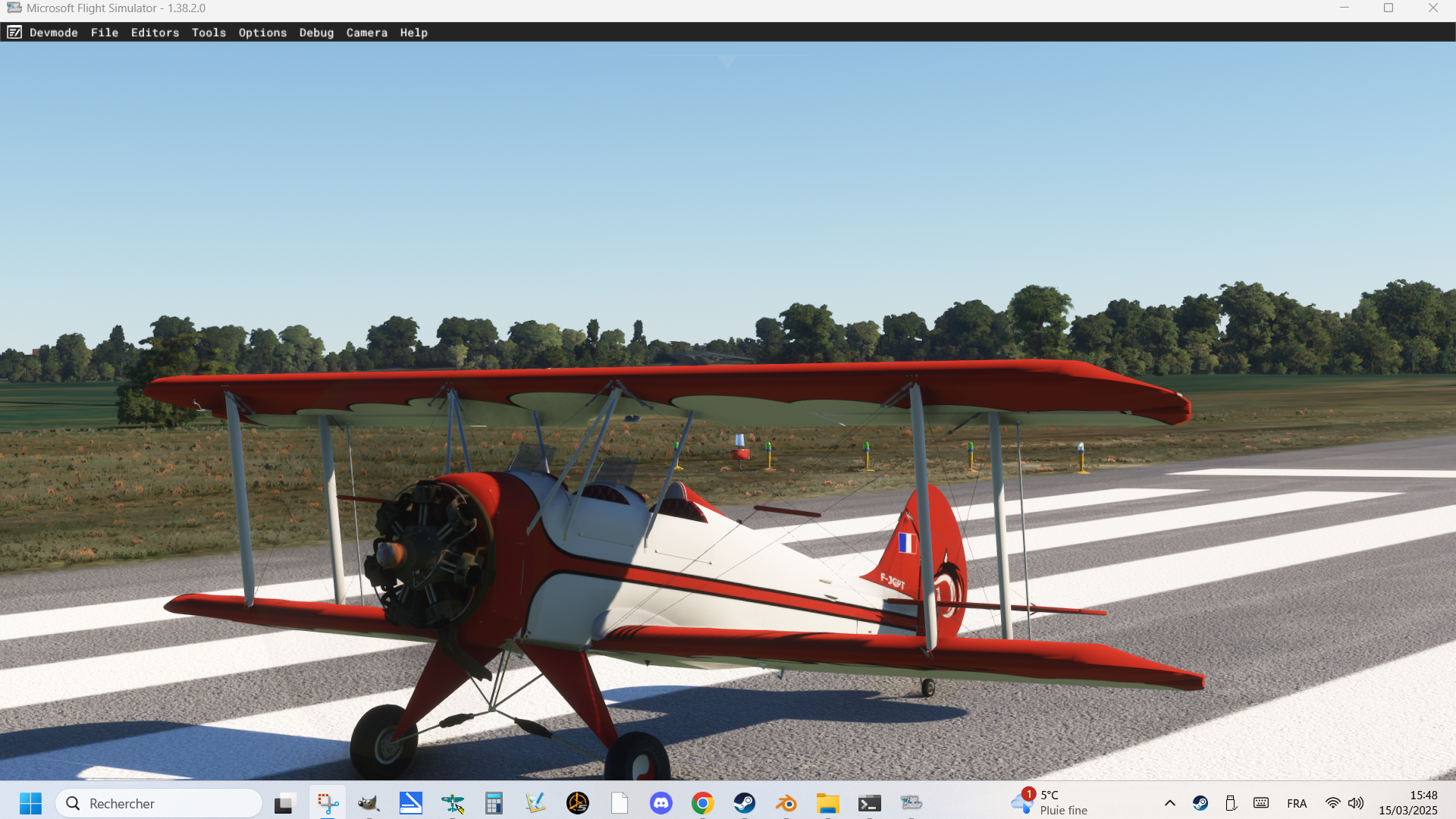Open the Editors menu
The image size is (1456, 819).
(155, 33)
